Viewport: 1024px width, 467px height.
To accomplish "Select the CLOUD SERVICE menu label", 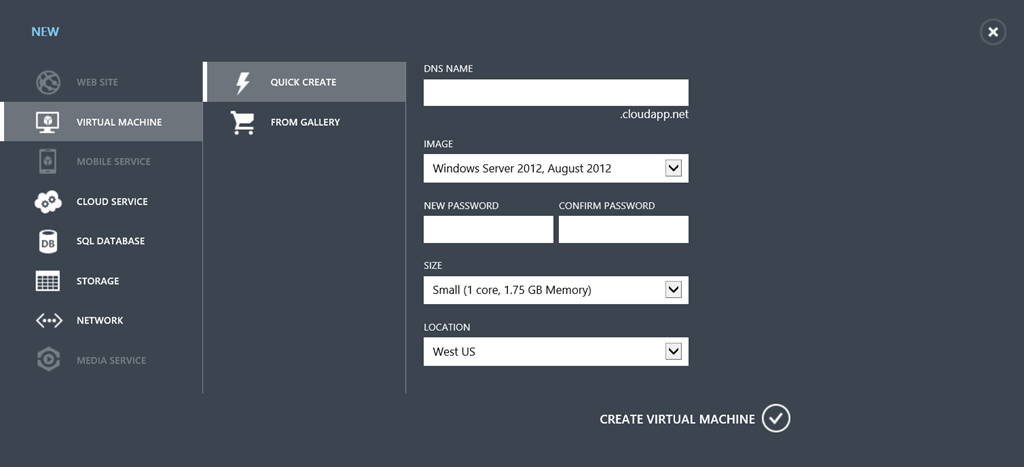I will [x=112, y=201].
